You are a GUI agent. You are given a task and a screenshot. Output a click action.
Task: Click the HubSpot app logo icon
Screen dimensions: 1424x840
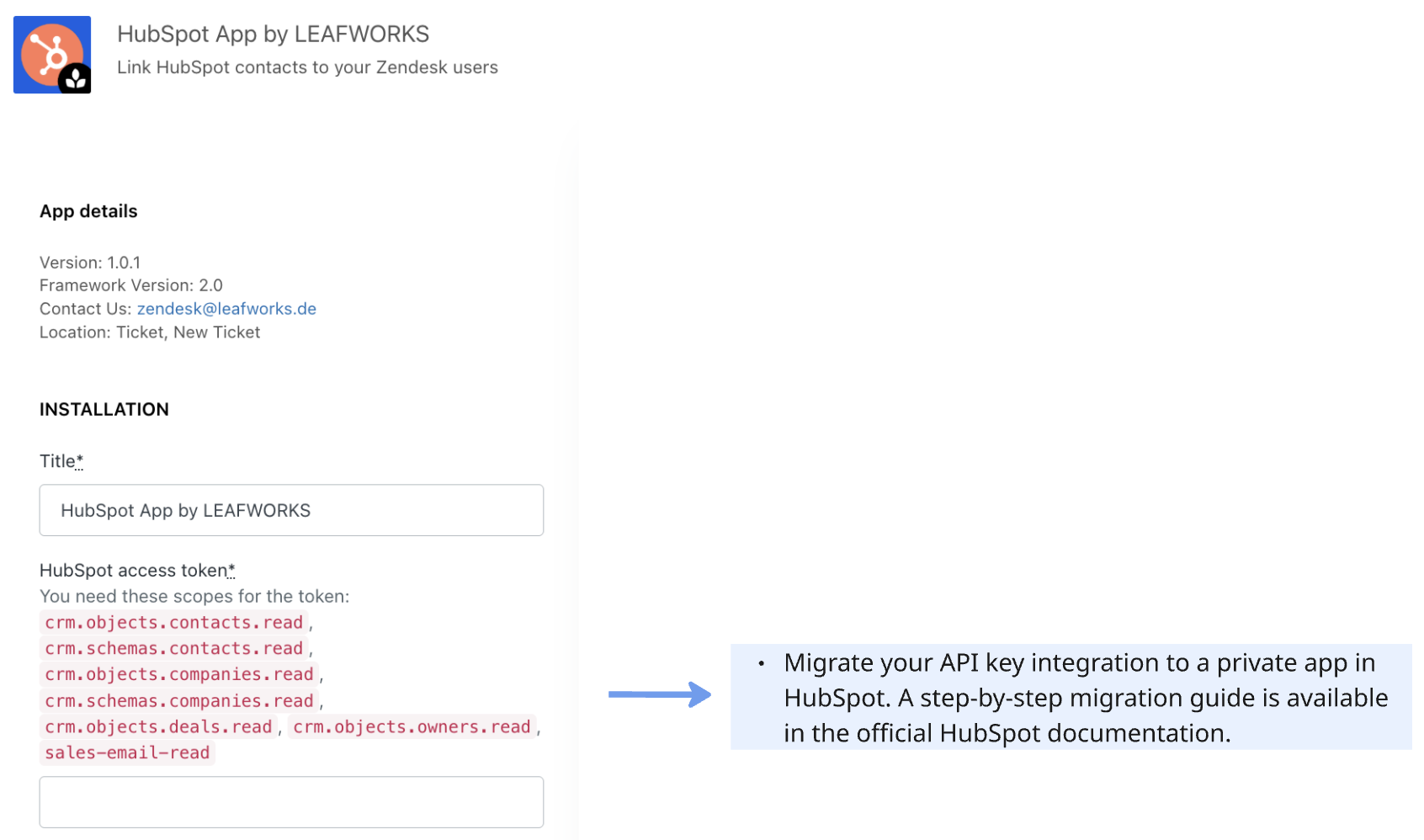52,55
